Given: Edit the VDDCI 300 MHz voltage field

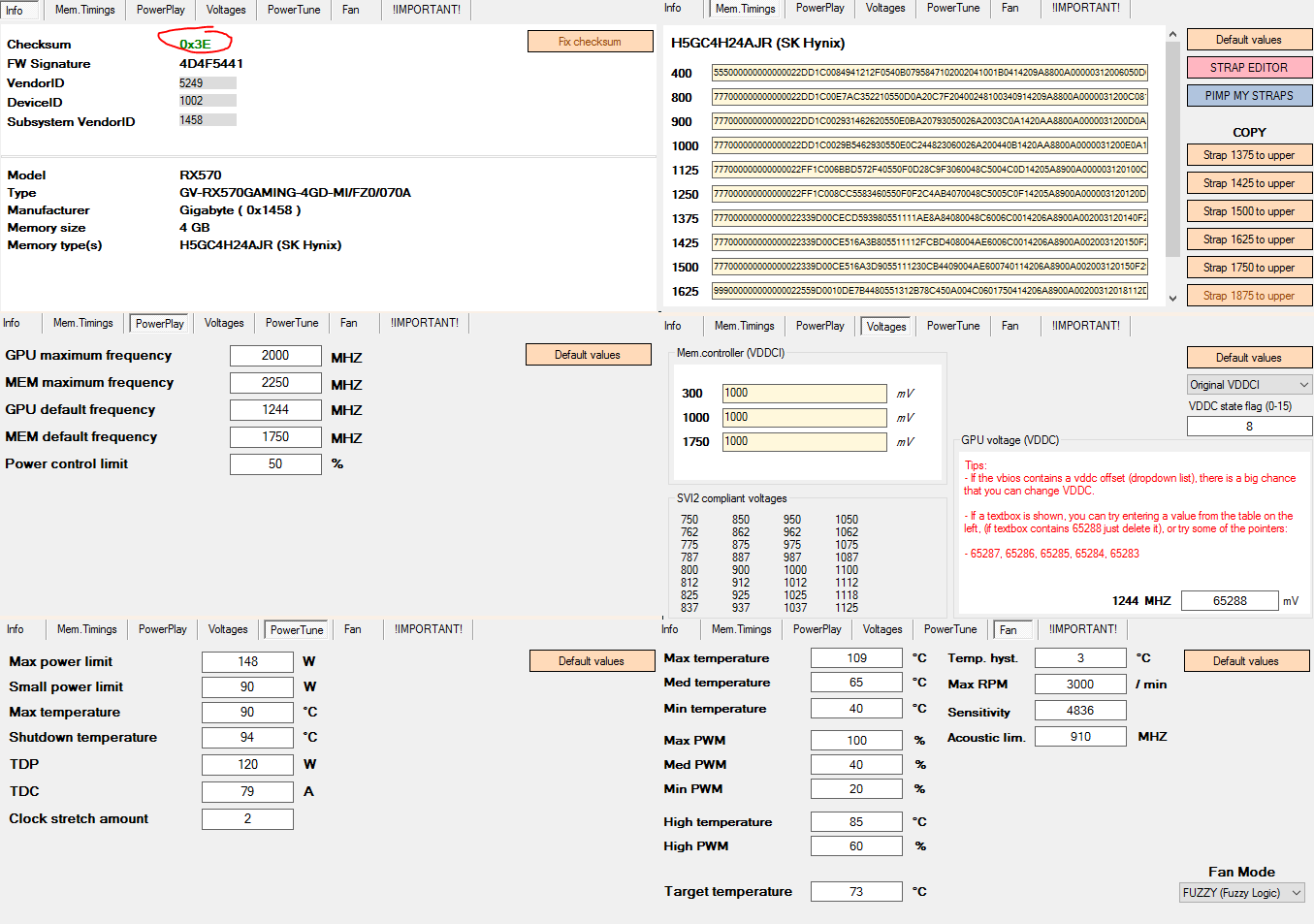Looking at the screenshot, I should click(805, 393).
